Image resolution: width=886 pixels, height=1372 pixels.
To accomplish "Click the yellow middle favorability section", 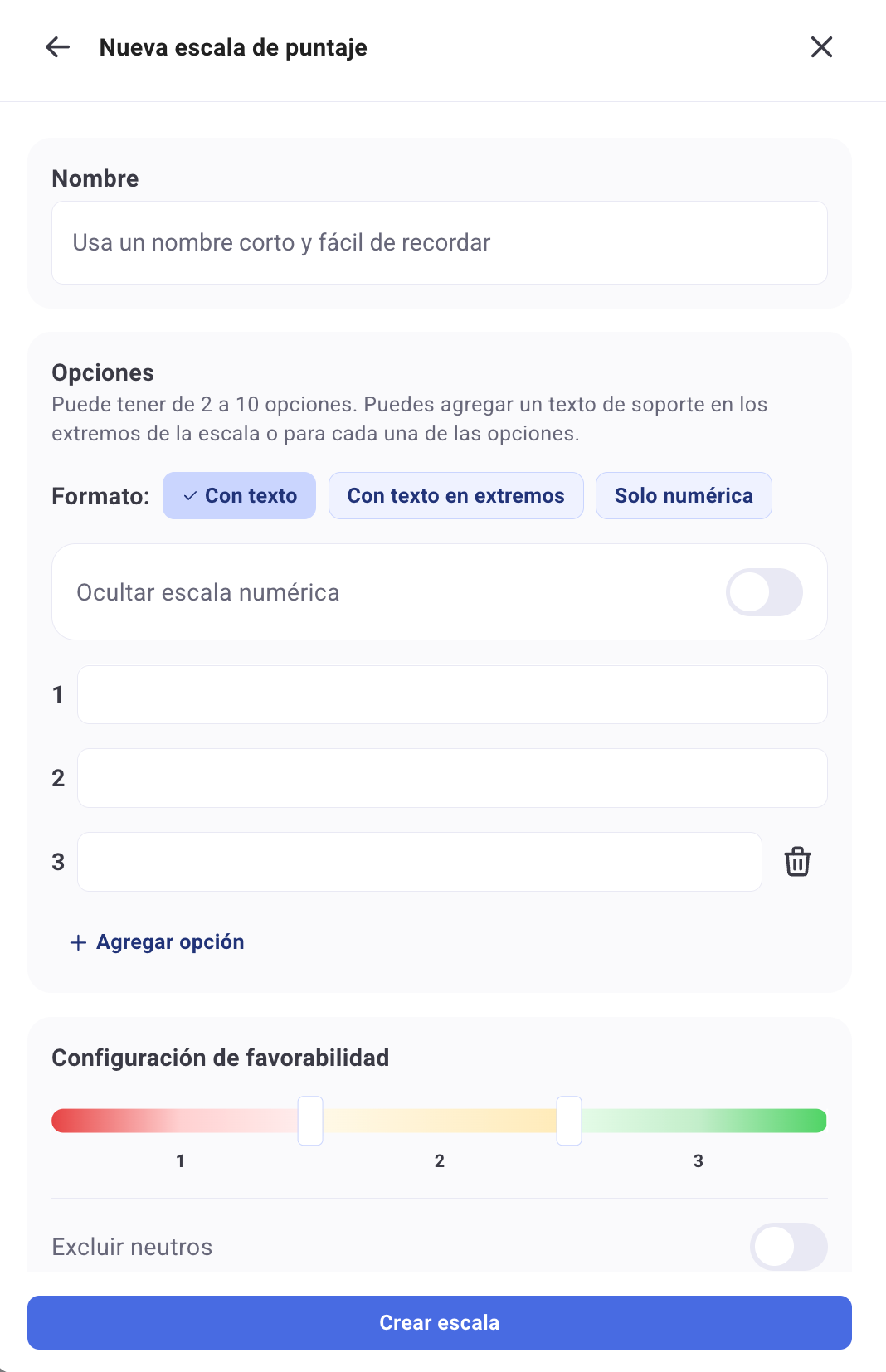I will [440, 1121].
